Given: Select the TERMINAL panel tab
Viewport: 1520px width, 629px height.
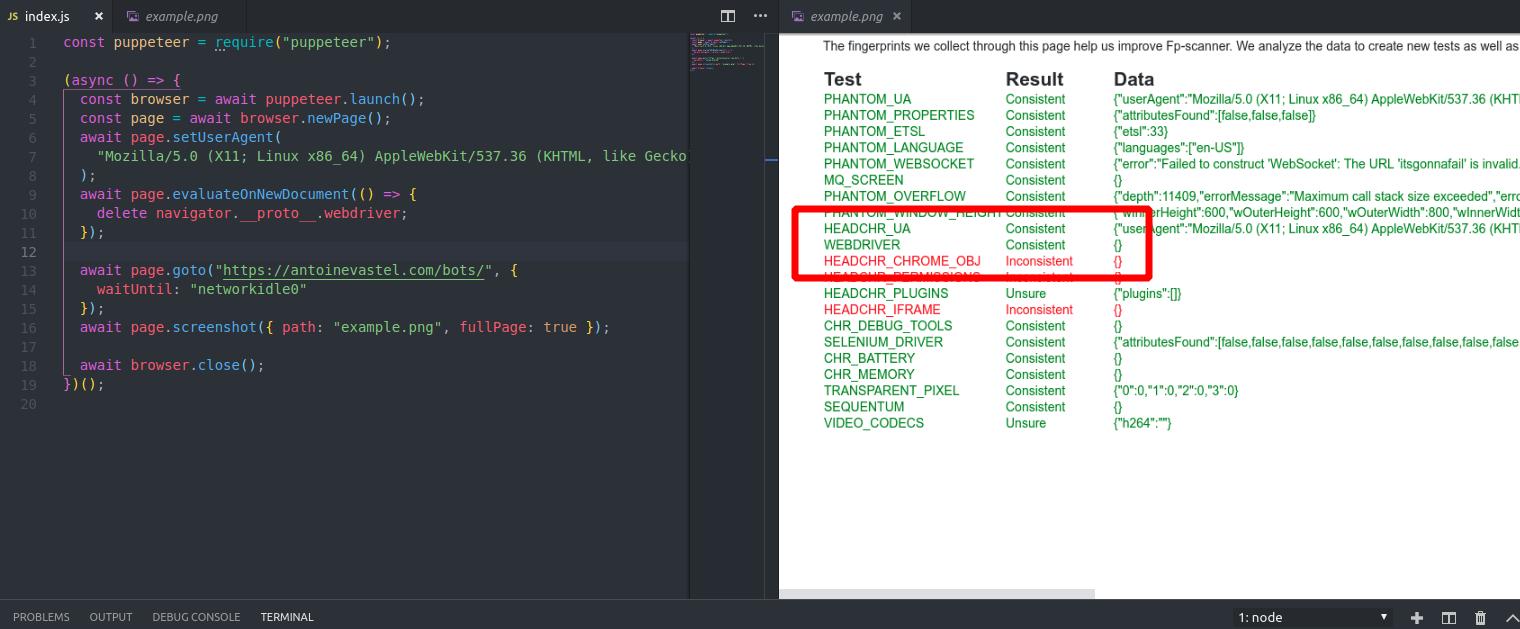Looking at the screenshot, I should 287,617.
